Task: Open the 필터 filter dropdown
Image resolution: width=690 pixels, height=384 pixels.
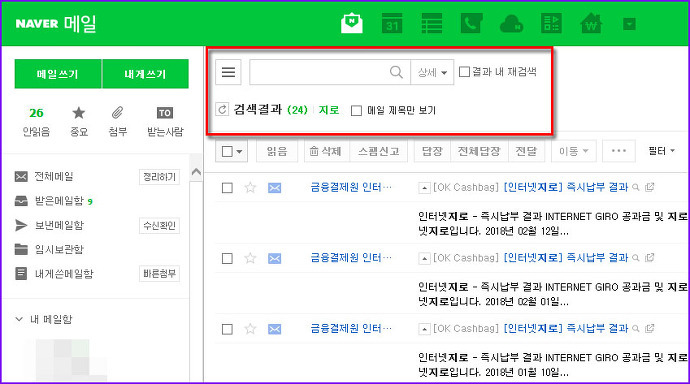Action: click(x=661, y=151)
